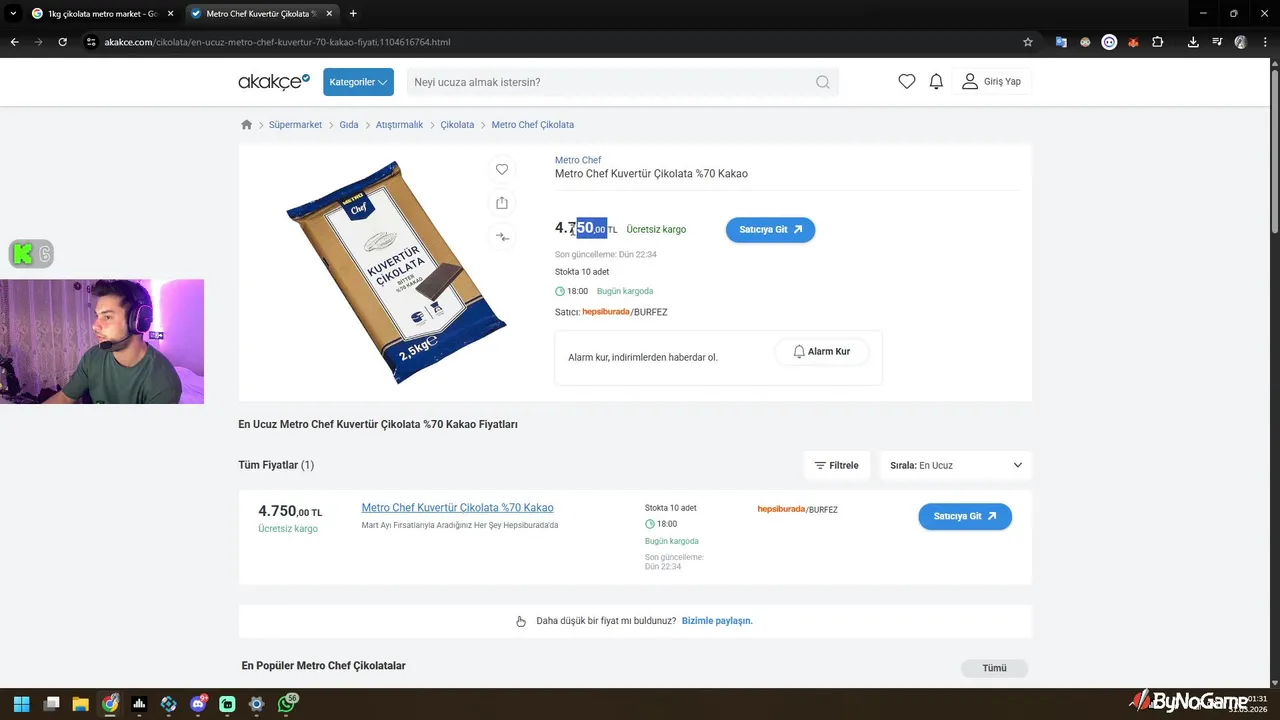Click the browser forward arrow

point(38,42)
